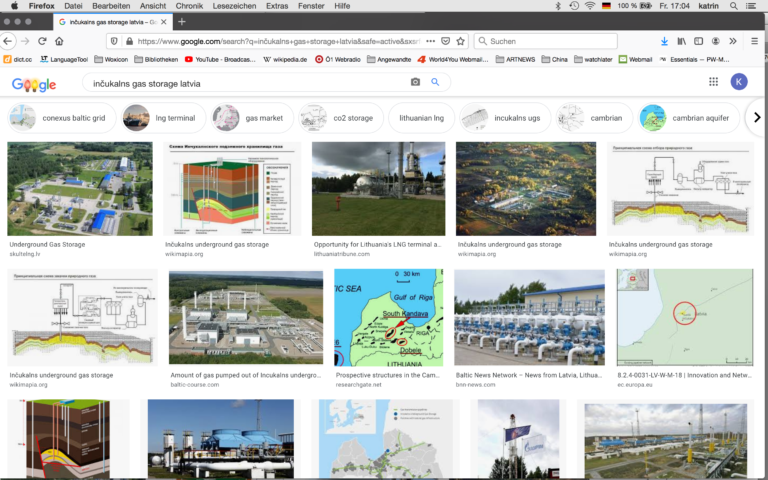
Task: Click the tracking protection shield icon
Action: [114, 42]
